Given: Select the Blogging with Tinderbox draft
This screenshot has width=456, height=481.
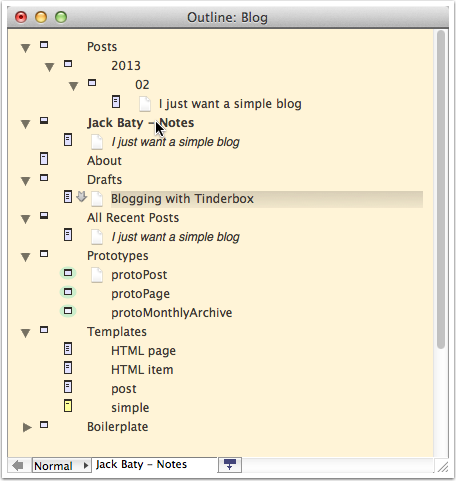Looking at the screenshot, I should pos(182,199).
